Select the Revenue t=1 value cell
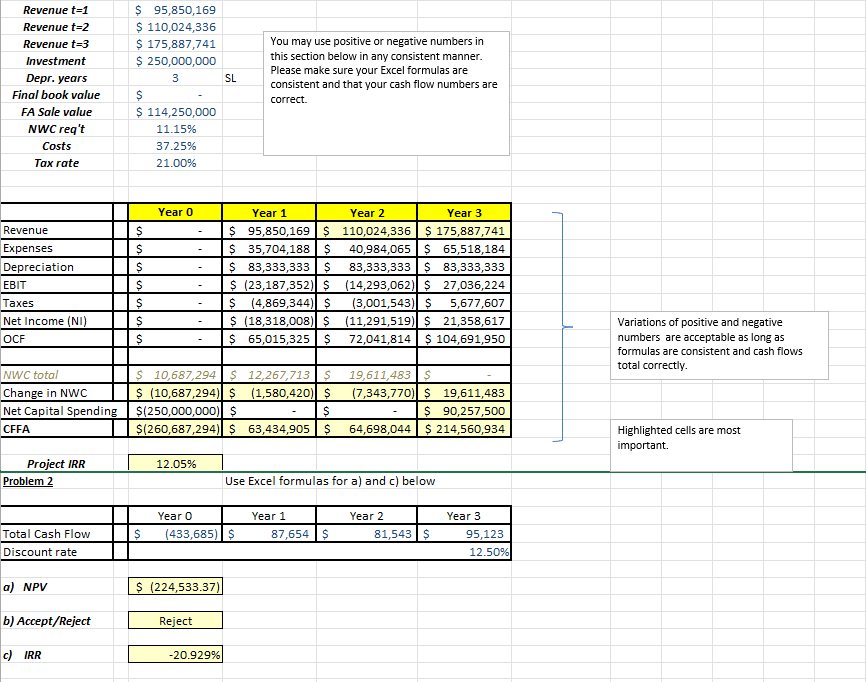This screenshot has width=866, height=682. click(x=175, y=10)
